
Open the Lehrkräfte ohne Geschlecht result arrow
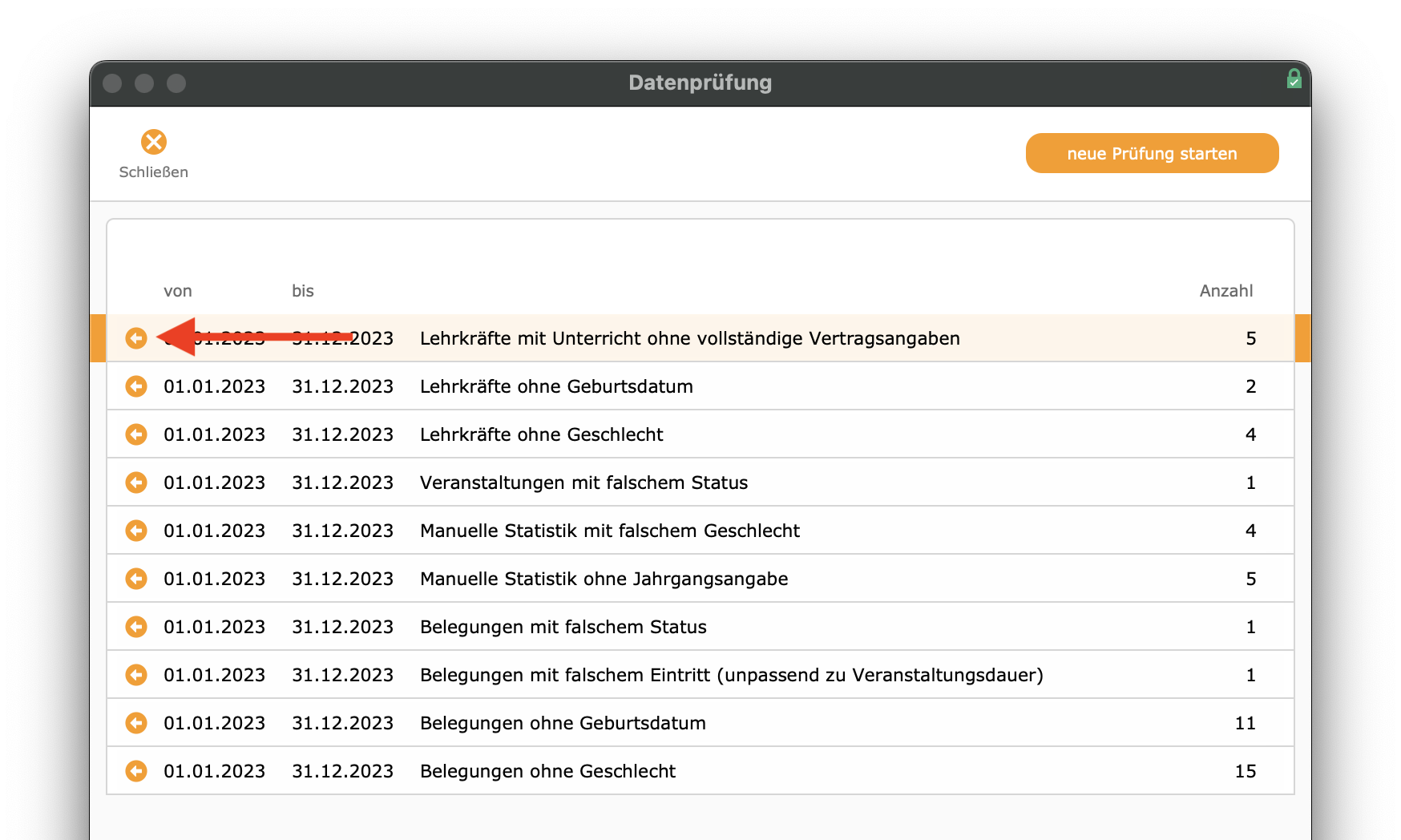pos(136,434)
